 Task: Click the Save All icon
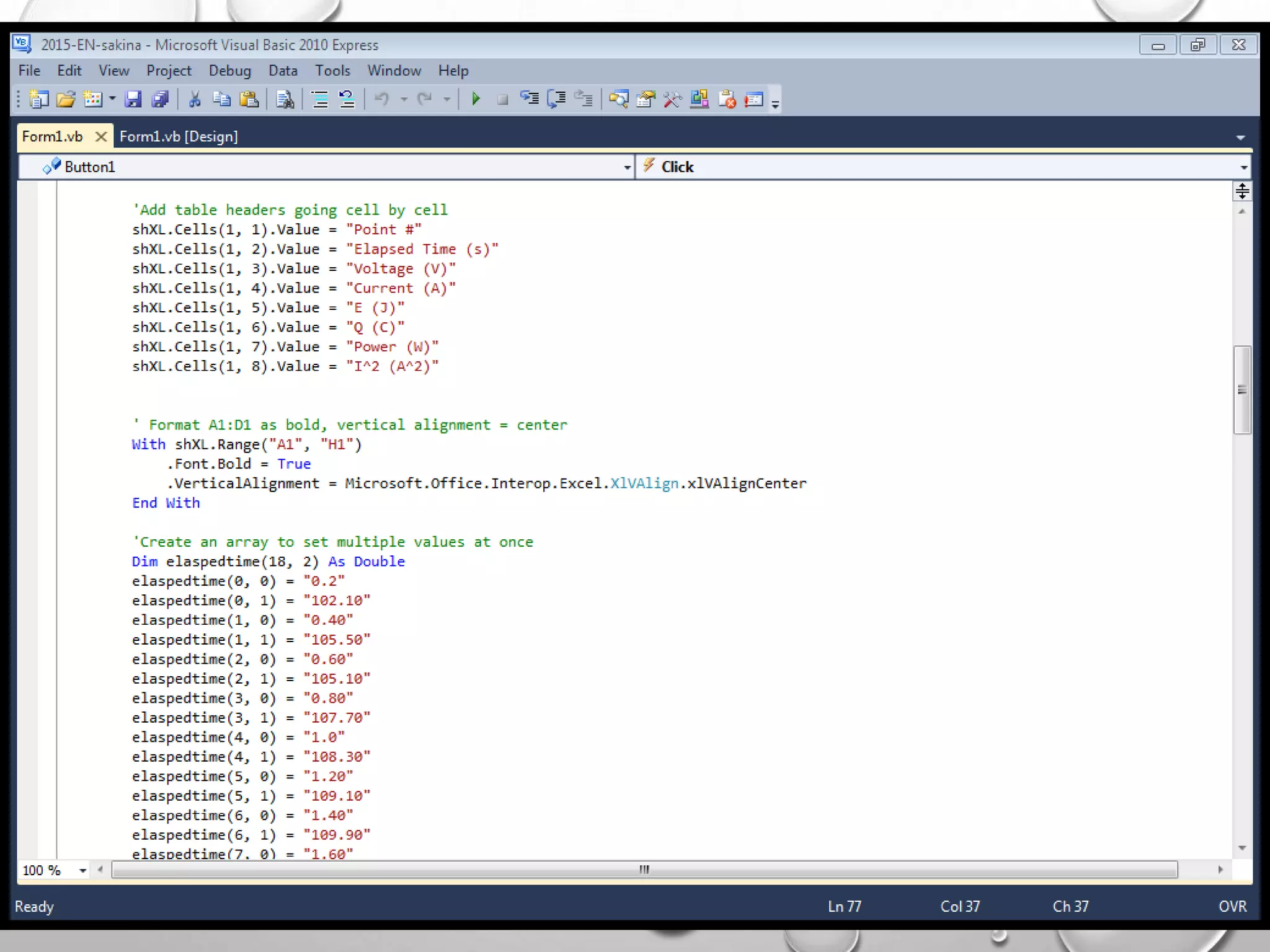[x=161, y=99]
